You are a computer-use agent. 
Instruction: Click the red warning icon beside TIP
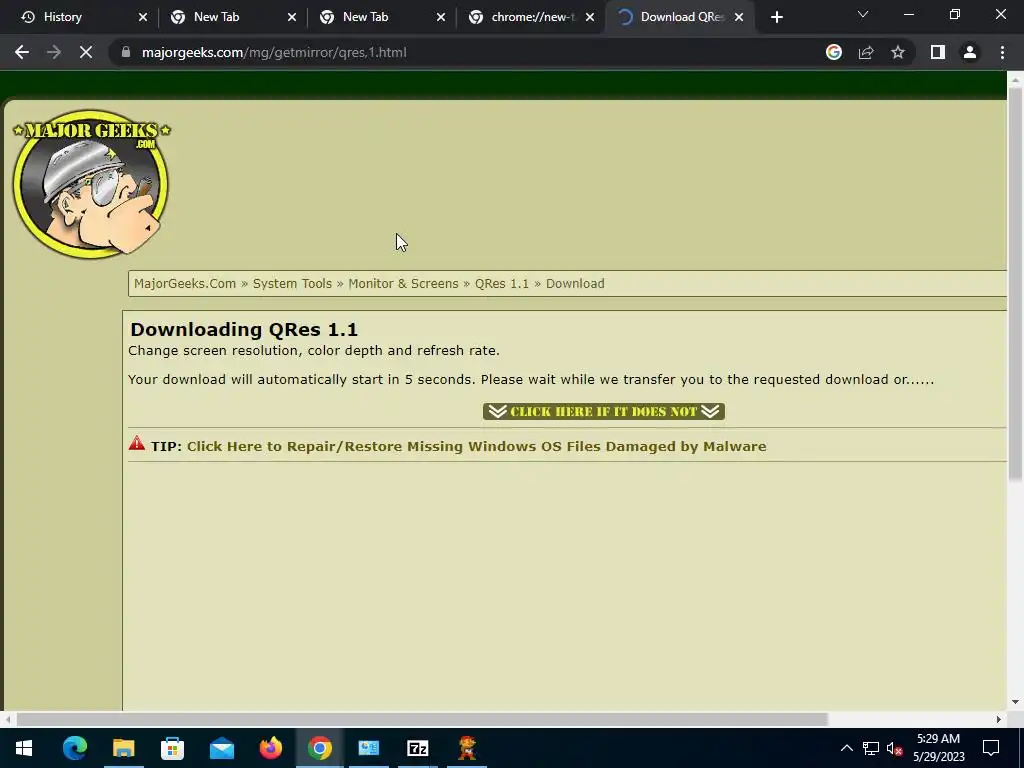point(136,443)
